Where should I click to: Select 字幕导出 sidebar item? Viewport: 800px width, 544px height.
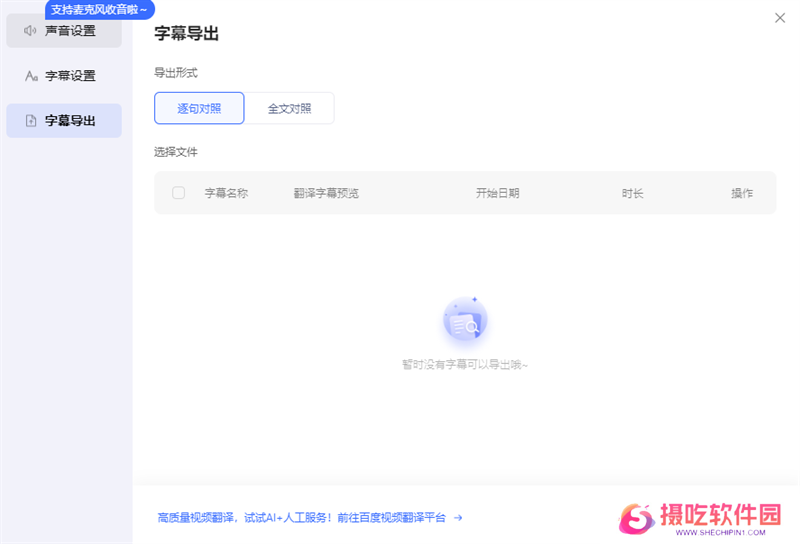pyautogui.click(x=64, y=120)
